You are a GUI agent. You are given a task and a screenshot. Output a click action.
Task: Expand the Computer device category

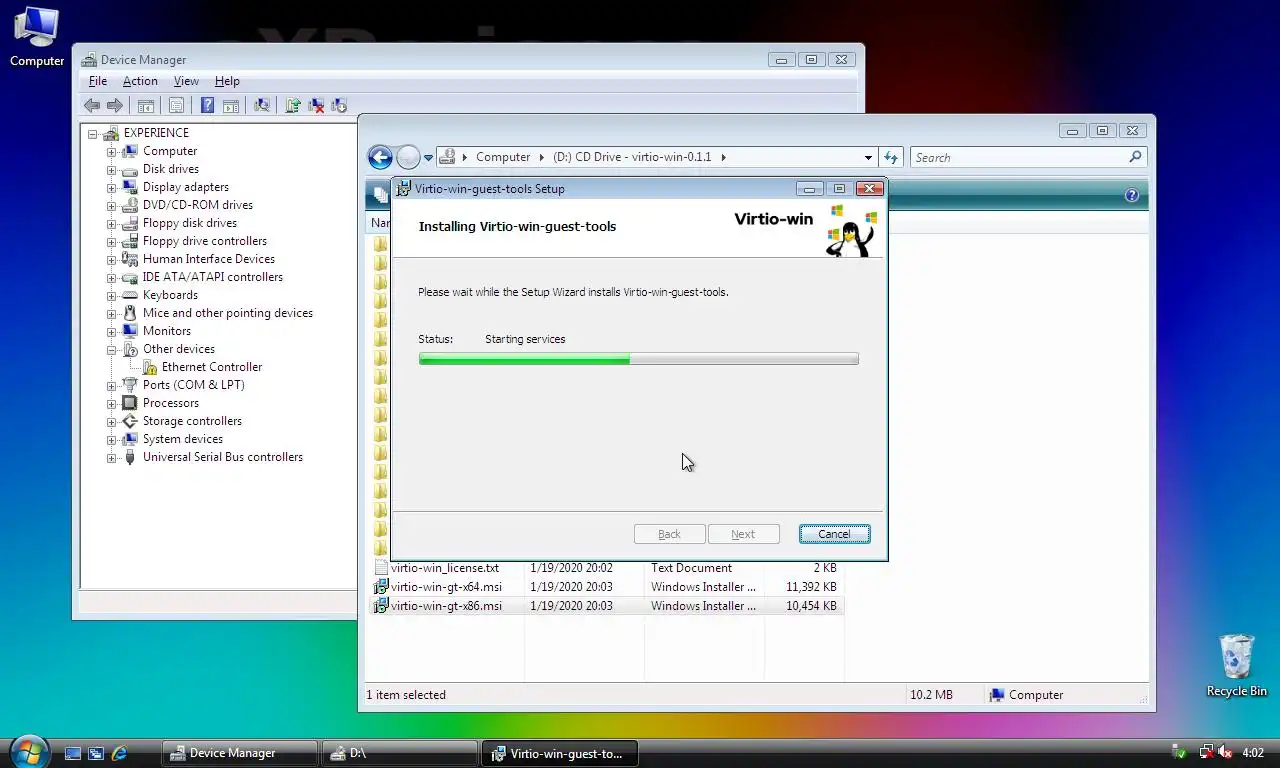pyautogui.click(x=112, y=151)
